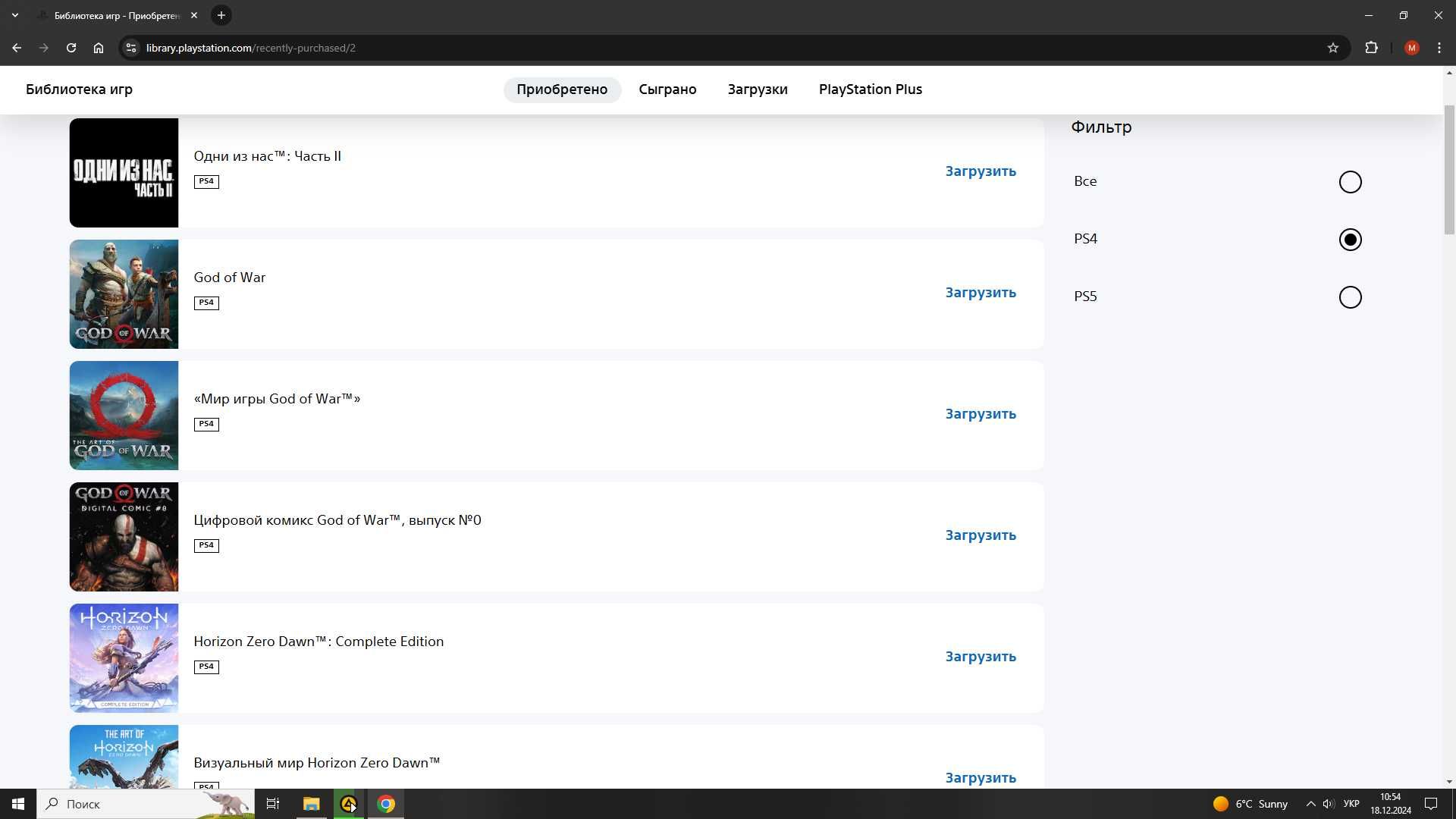
Task: Open Windows Start menu
Action: click(18, 804)
